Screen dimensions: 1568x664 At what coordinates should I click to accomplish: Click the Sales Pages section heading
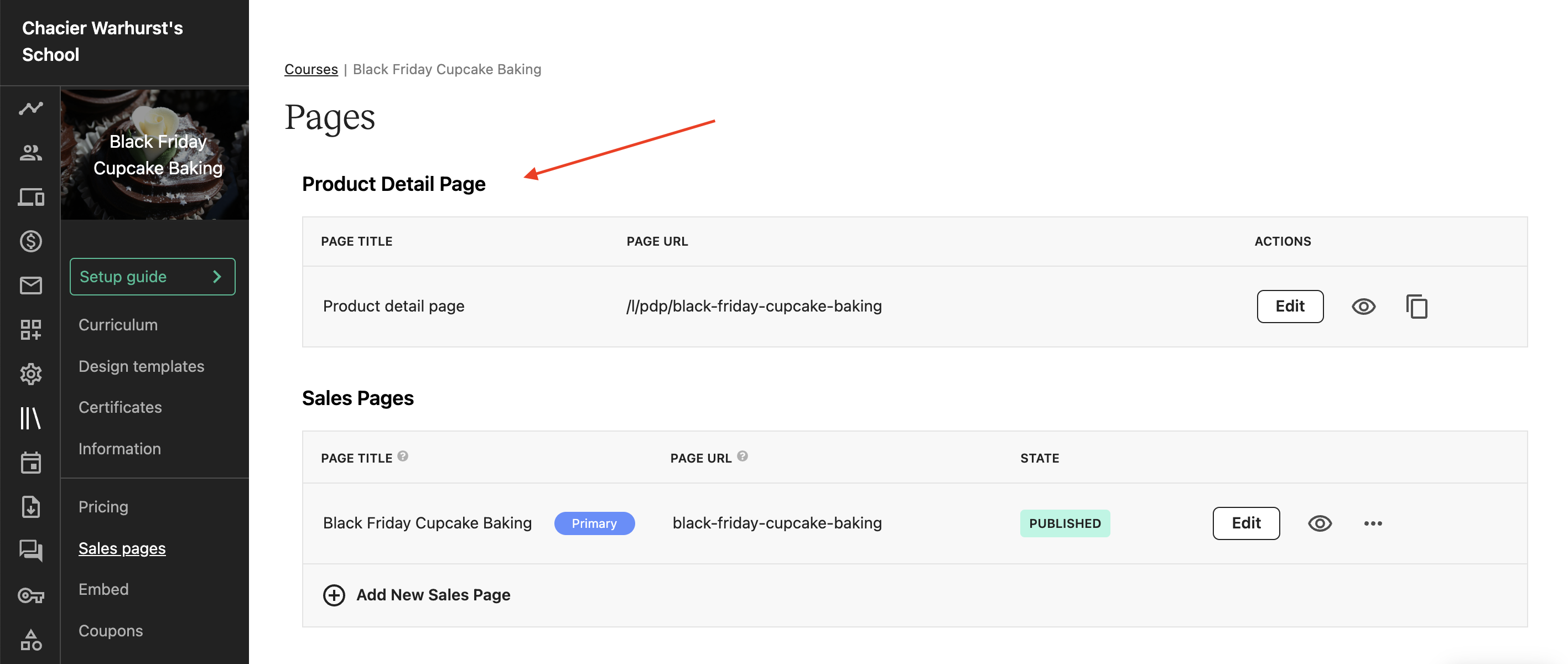(x=358, y=398)
